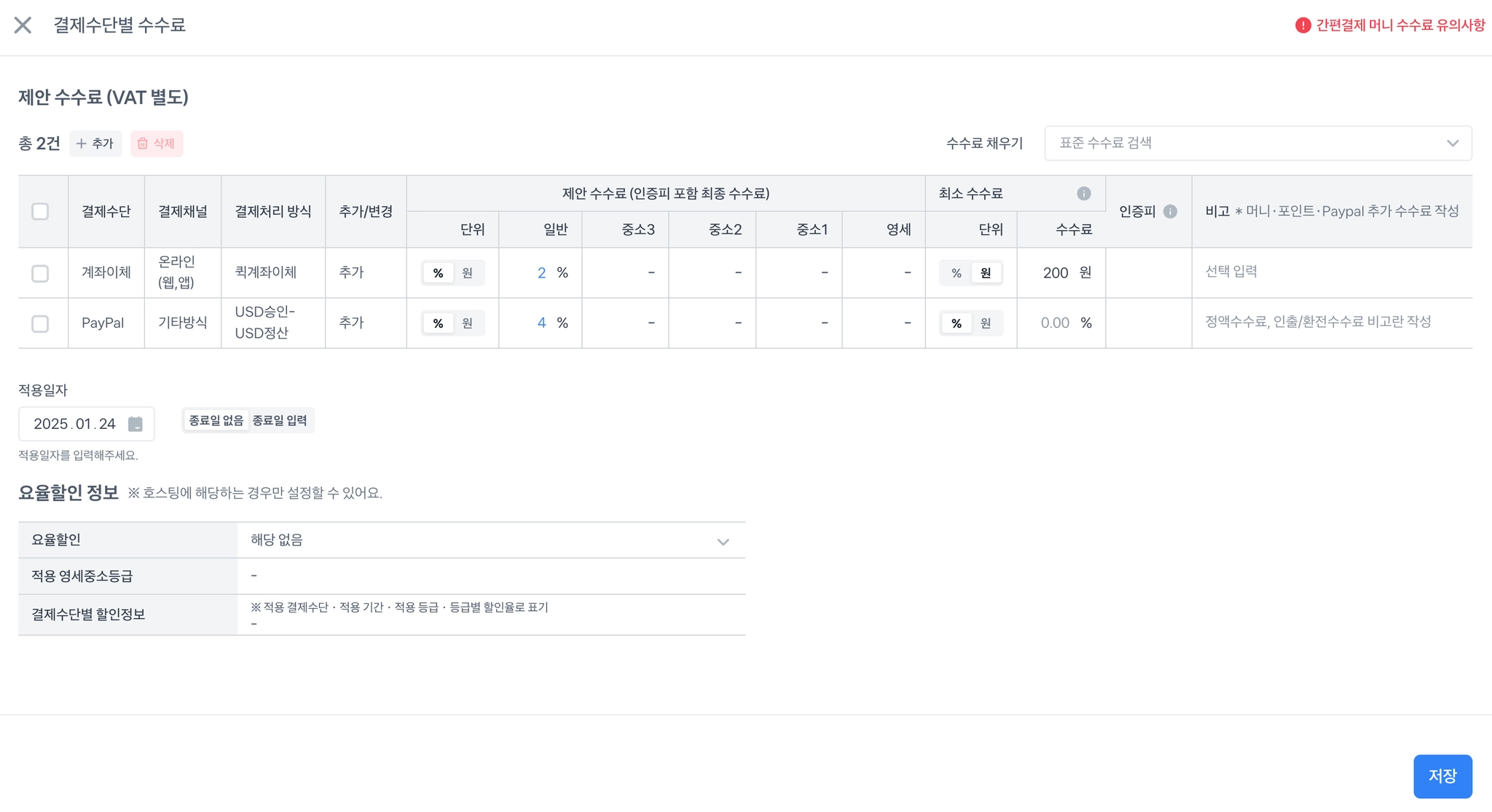Click the red alert icon beside 간편결제 머니 수수료 유의사항
Image resolution: width=1492 pixels, height=812 pixels.
(x=1303, y=25)
